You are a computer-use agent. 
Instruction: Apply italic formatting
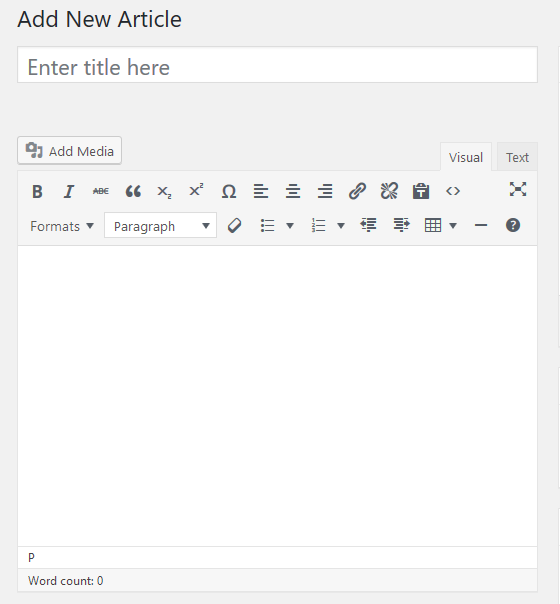tap(69, 191)
